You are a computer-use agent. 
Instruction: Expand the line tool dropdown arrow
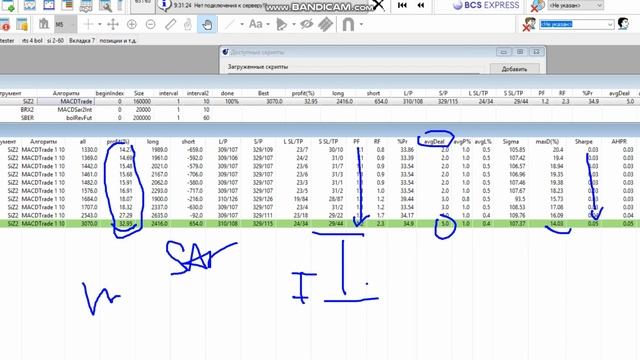click(242, 24)
